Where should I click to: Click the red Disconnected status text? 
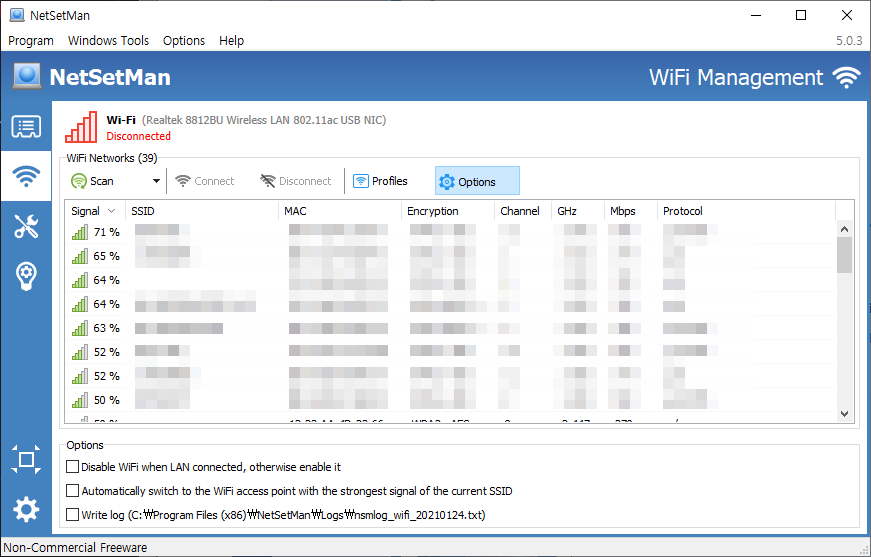click(x=138, y=136)
